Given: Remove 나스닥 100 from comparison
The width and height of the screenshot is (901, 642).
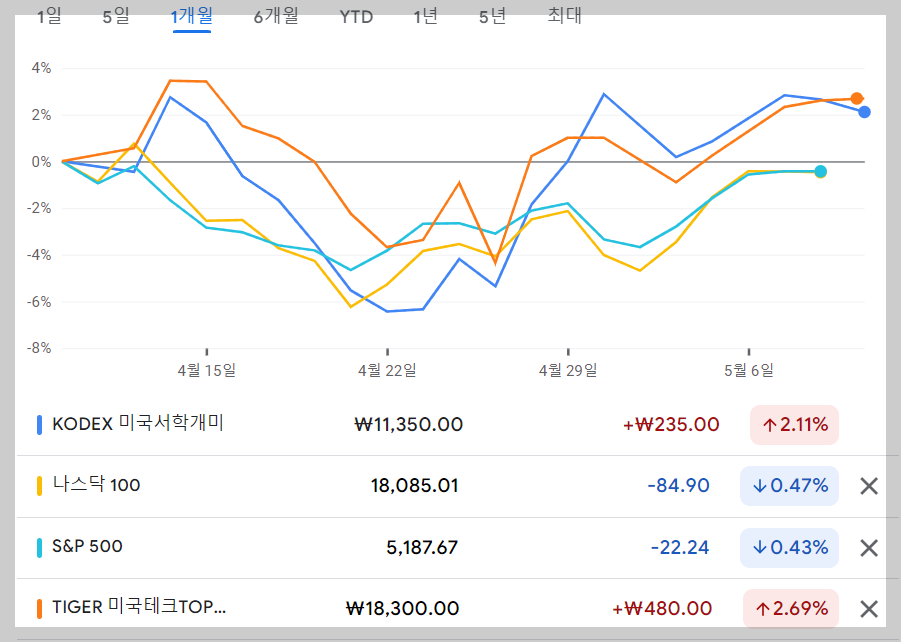Looking at the screenshot, I should [869, 486].
